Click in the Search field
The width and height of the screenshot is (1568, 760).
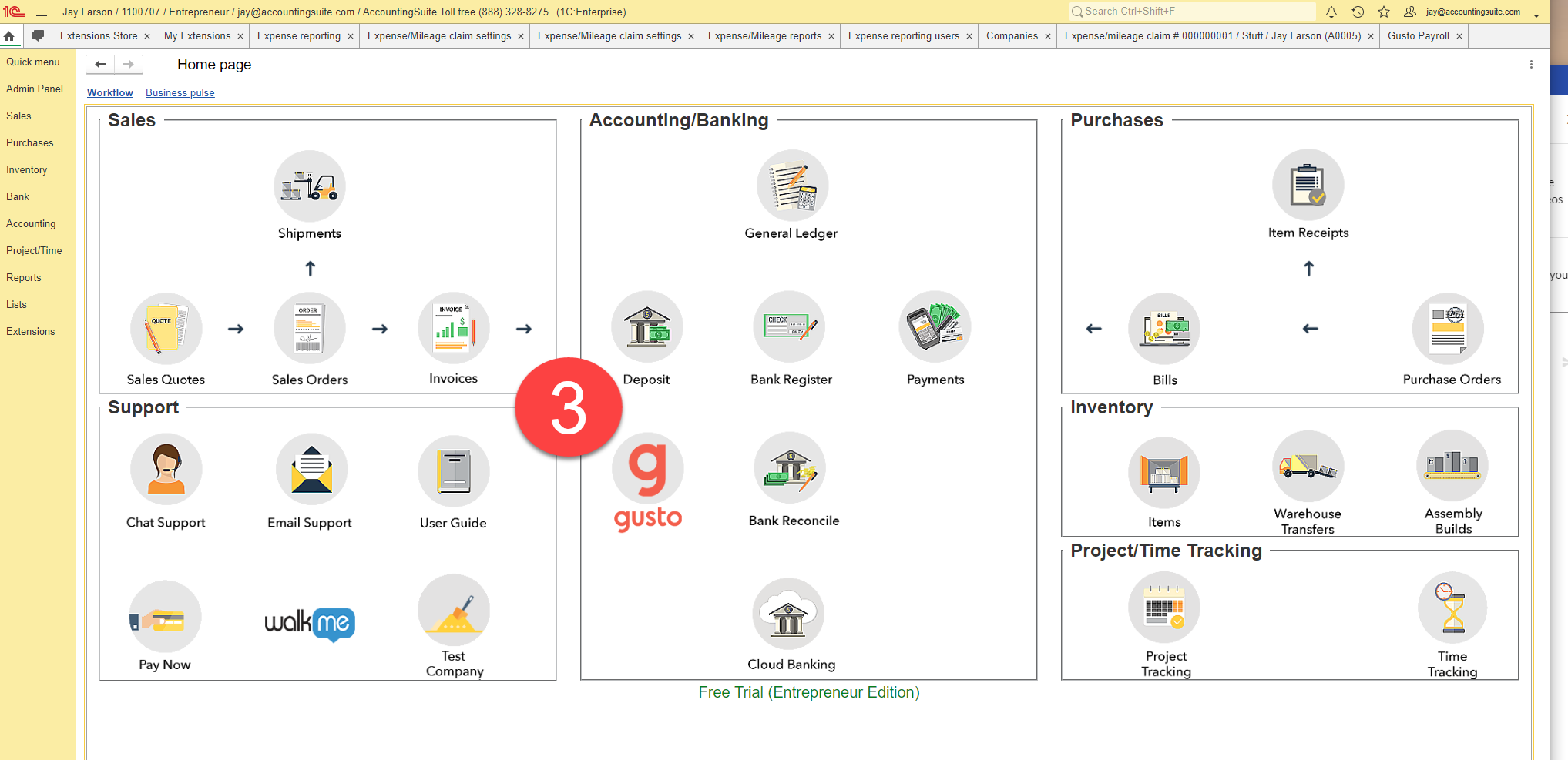tap(1192, 12)
